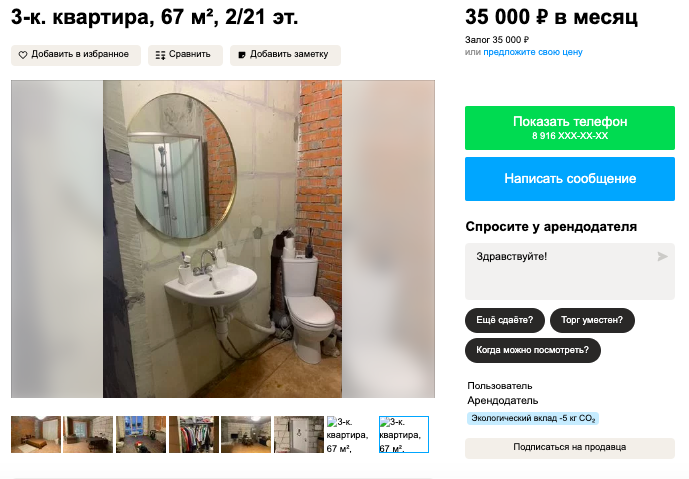Subscribe with Подписаться на продавца
689x479 pixels.
tap(569, 448)
